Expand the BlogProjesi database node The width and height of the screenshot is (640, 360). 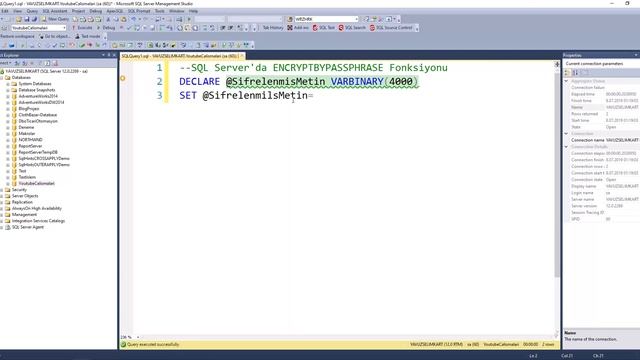(8, 109)
